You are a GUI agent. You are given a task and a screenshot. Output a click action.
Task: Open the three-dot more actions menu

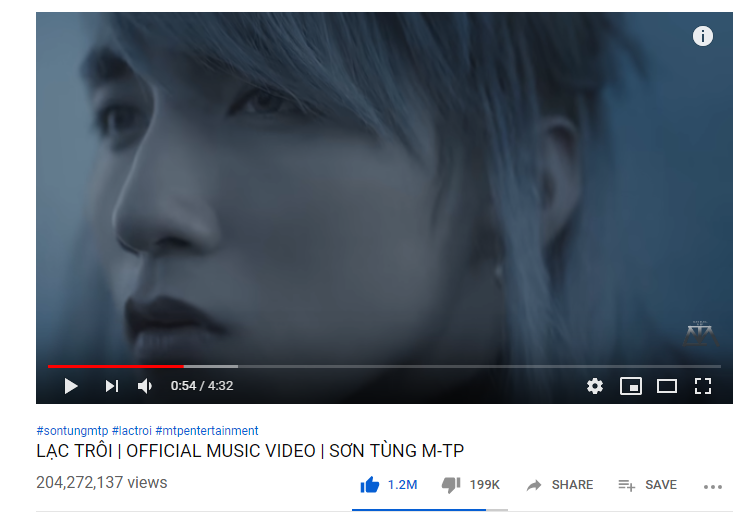tap(713, 487)
